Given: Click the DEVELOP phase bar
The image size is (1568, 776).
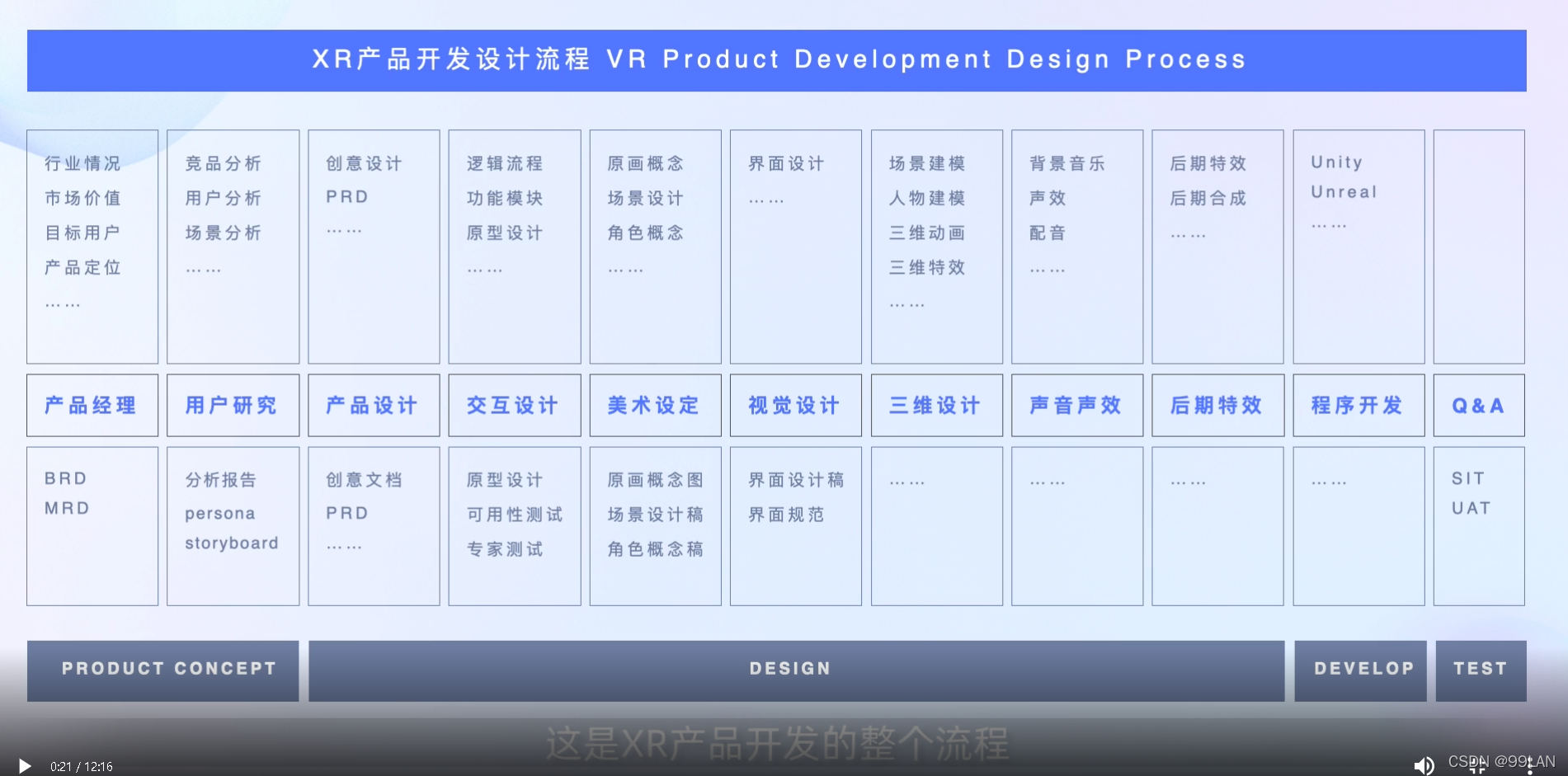Looking at the screenshot, I should [1360, 670].
